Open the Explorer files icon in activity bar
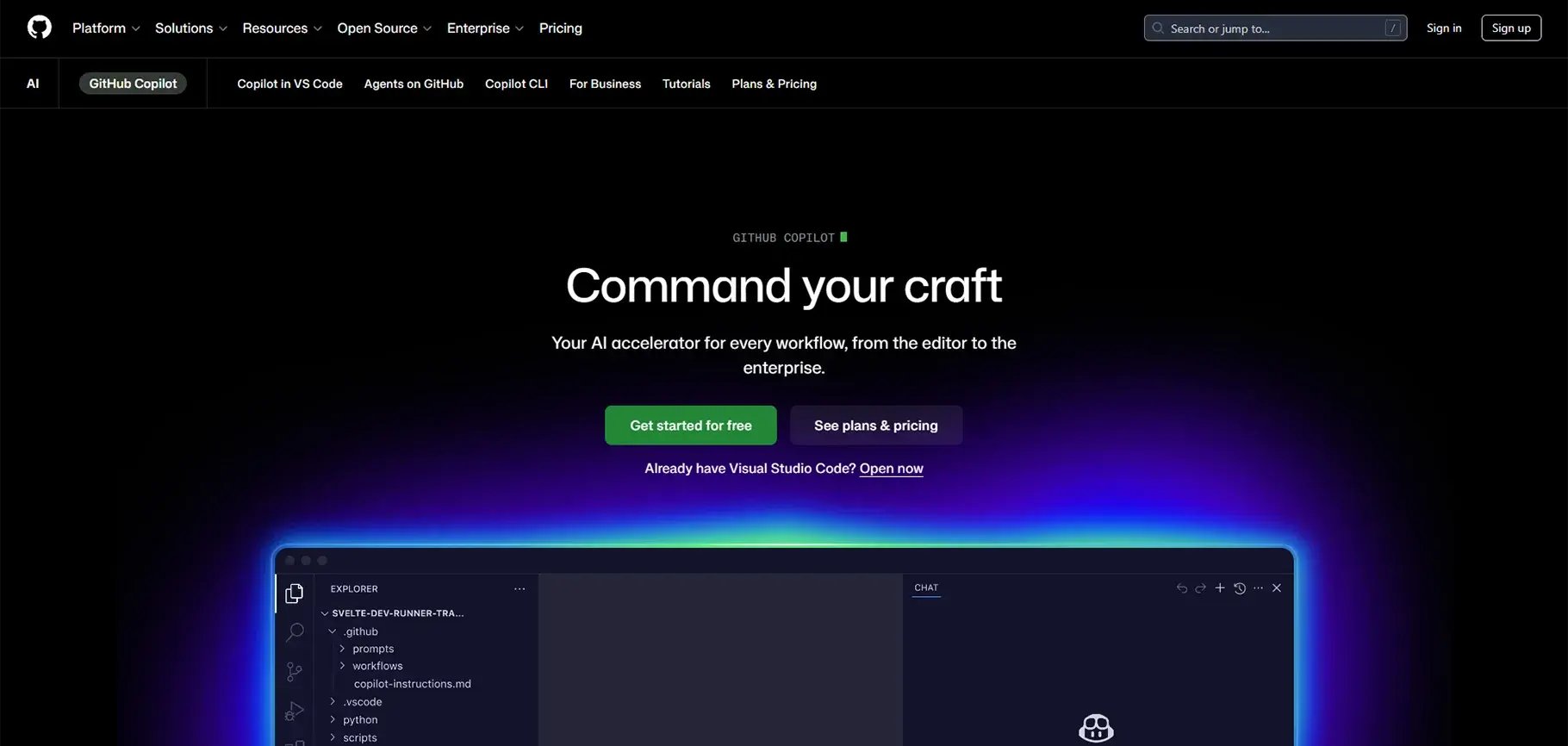Image resolution: width=1568 pixels, height=746 pixels. (295, 594)
